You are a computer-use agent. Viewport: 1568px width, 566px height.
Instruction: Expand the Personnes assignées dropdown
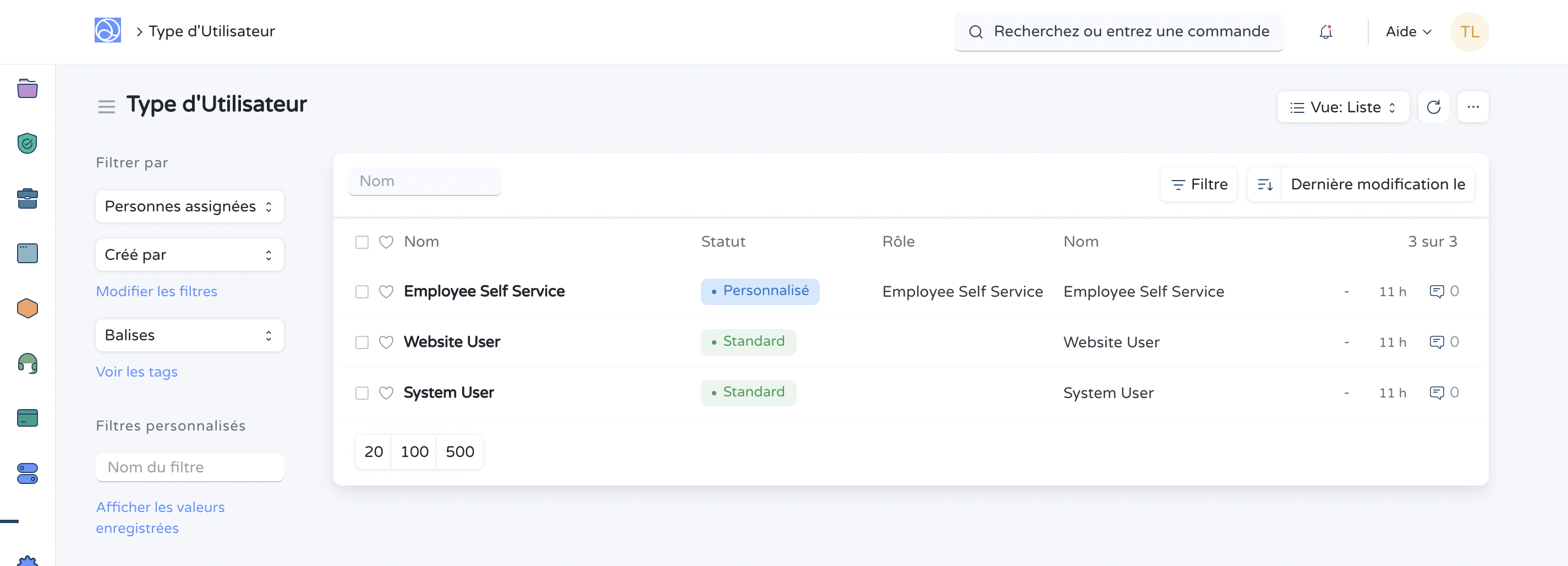pos(189,206)
